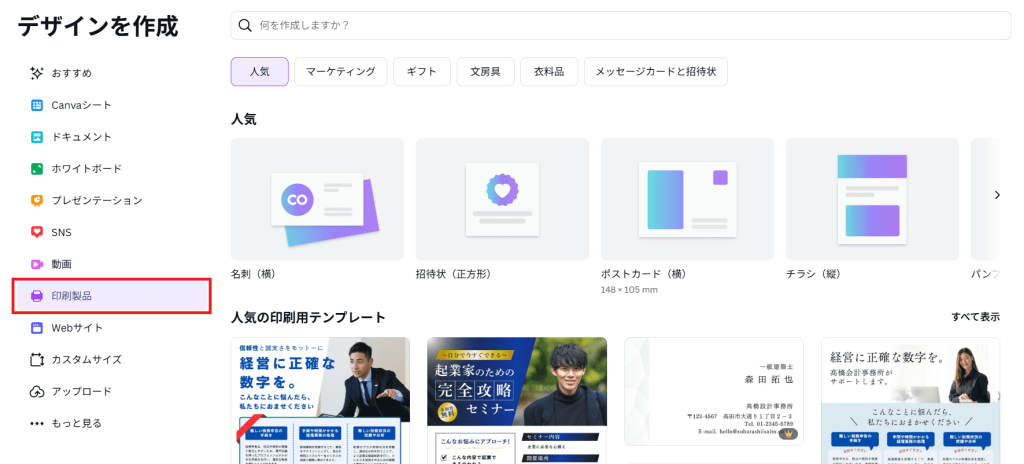The width and height of the screenshot is (1024, 464).
Task: Select 印刷製品 in the sidebar
Action: (112, 296)
